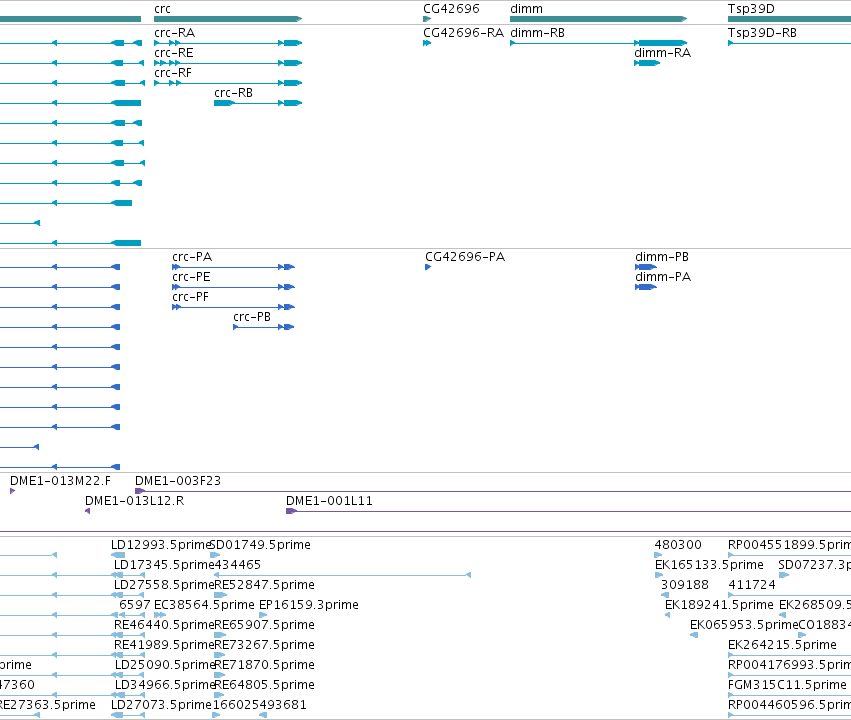Select EST EK264215.5prime
Image resolution: width=851 pixels, height=720 pixels.
[x=782, y=645]
